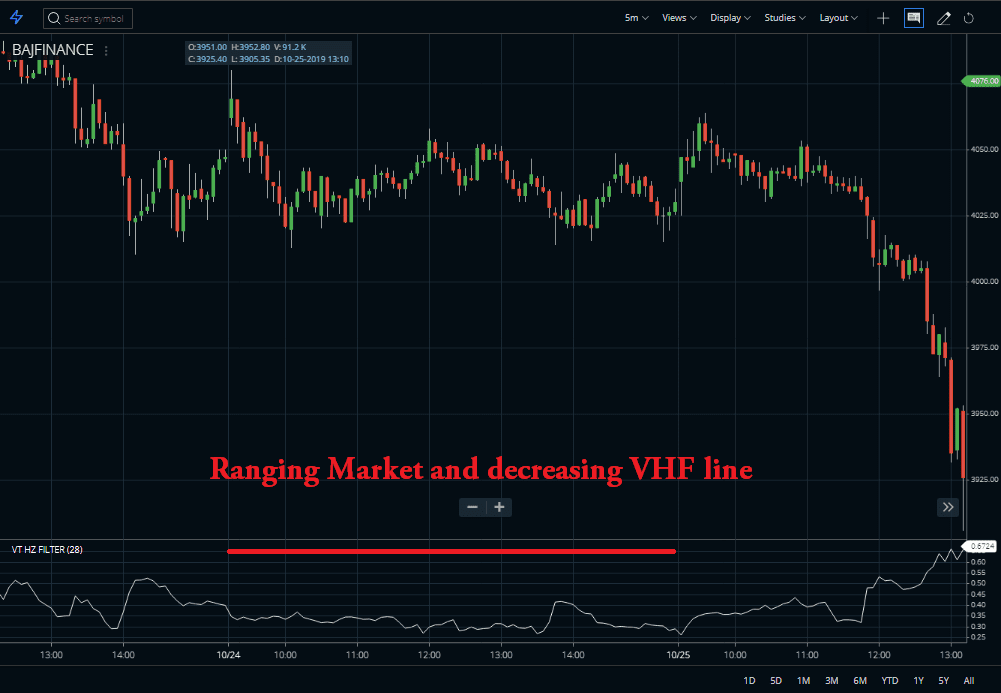Open the 5m interval dropdown

[x=636, y=18]
